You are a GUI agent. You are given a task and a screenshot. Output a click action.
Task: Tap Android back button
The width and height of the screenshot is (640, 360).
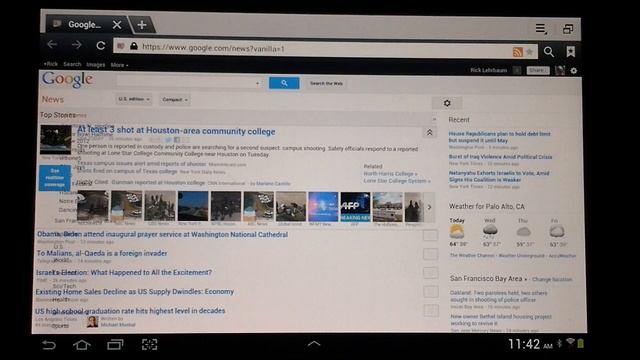[49, 345]
